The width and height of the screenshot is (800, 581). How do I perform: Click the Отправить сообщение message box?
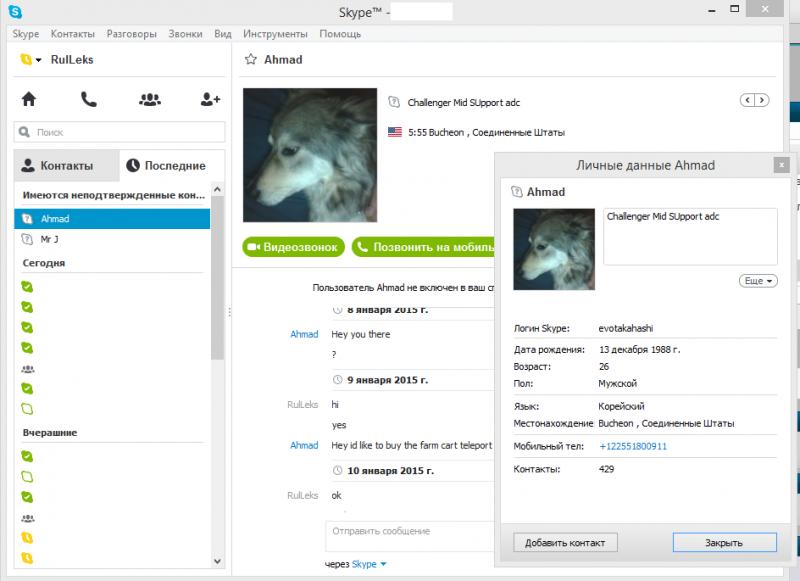[x=410, y=536]
